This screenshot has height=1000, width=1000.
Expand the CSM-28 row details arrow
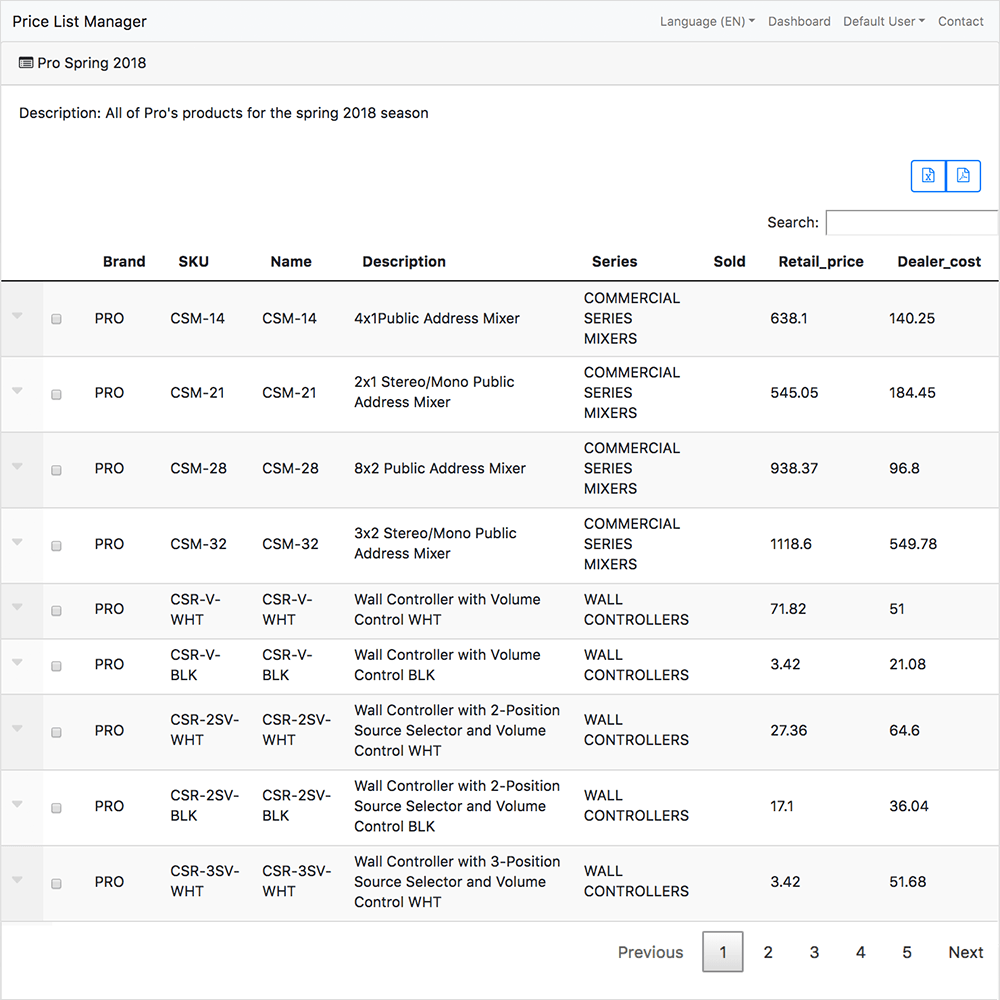pos(17,466)
